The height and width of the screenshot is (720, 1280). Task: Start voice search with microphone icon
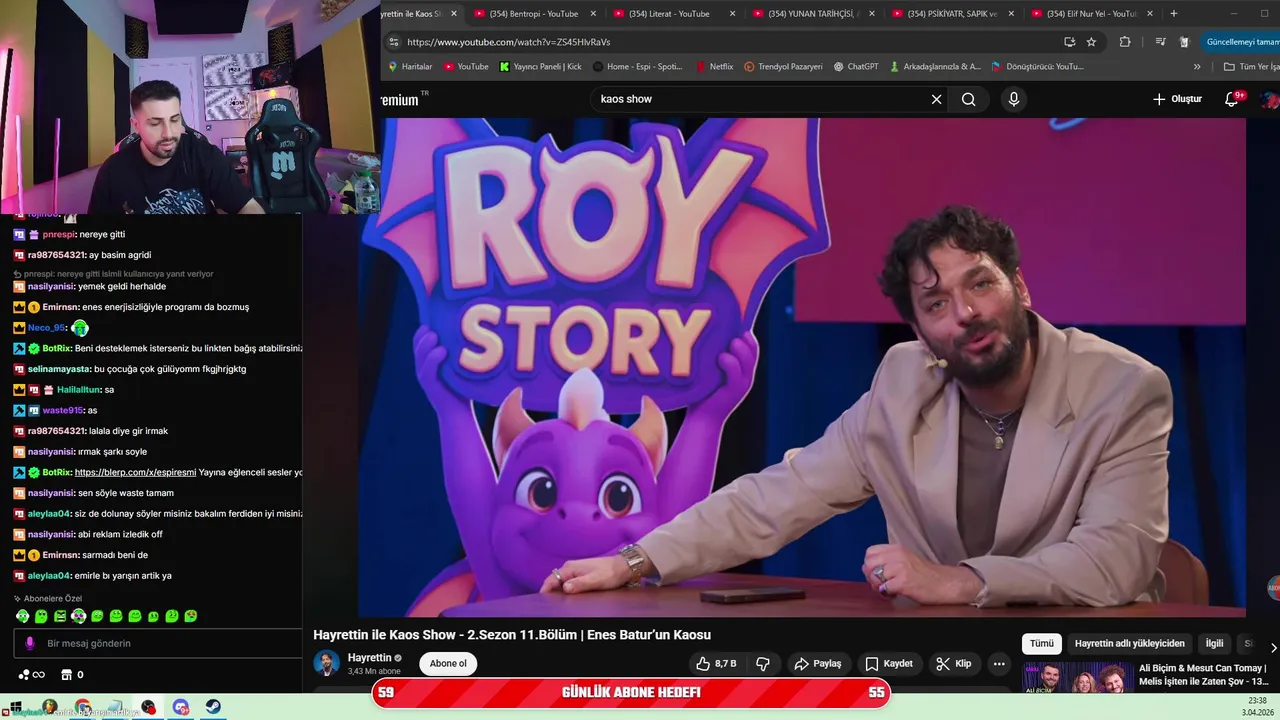1014,99
